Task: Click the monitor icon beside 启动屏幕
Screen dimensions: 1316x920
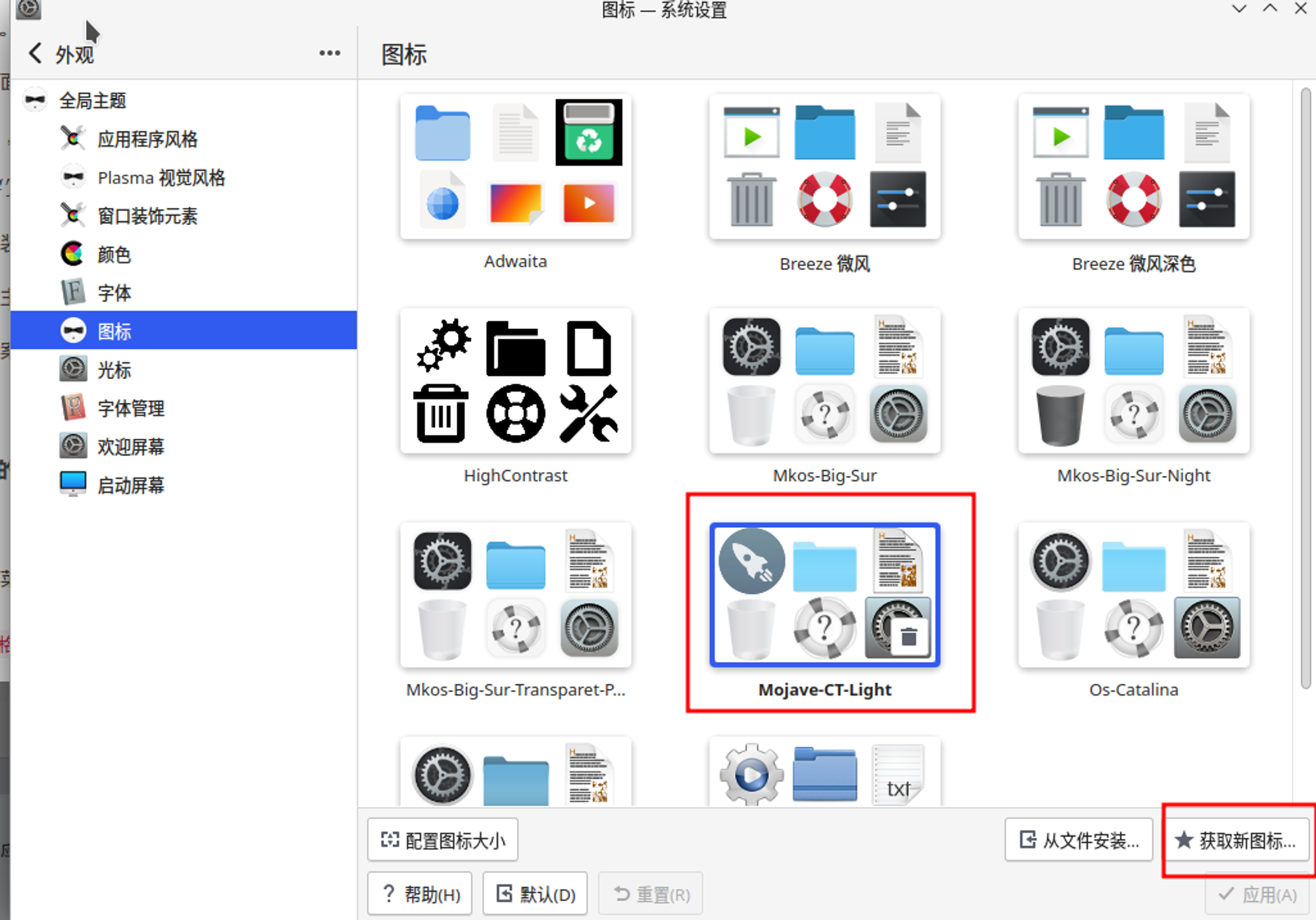Action: (x=73, y=484)
